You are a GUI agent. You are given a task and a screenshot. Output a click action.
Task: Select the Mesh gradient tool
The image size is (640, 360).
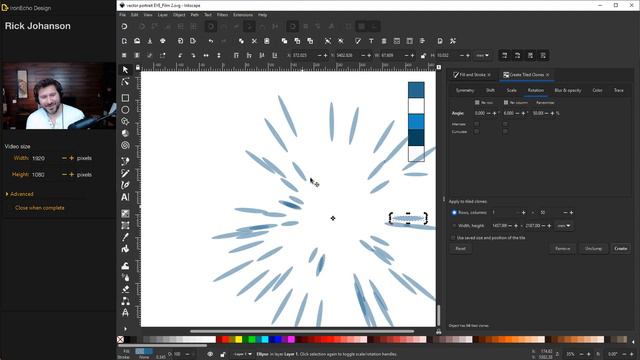[x=125, y=225]
